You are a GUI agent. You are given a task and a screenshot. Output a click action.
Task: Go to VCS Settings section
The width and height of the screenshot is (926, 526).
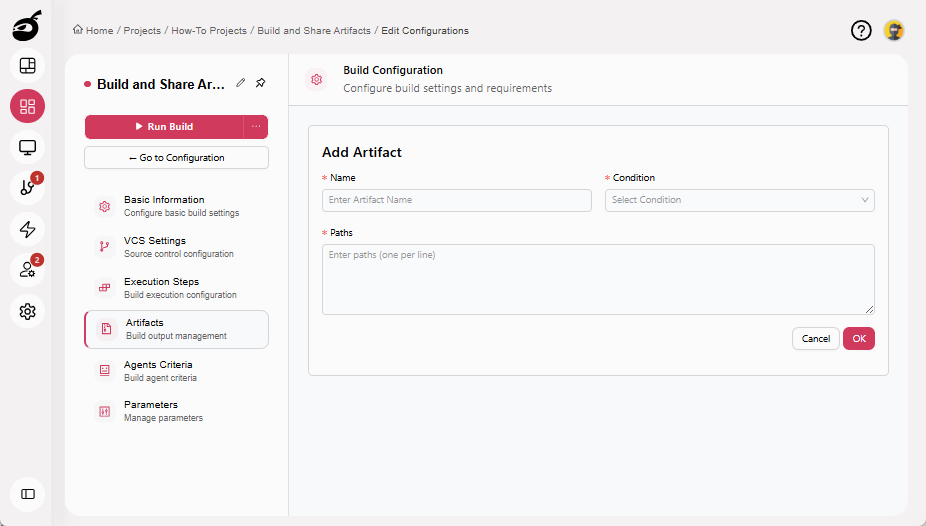(x=177, y=247)
